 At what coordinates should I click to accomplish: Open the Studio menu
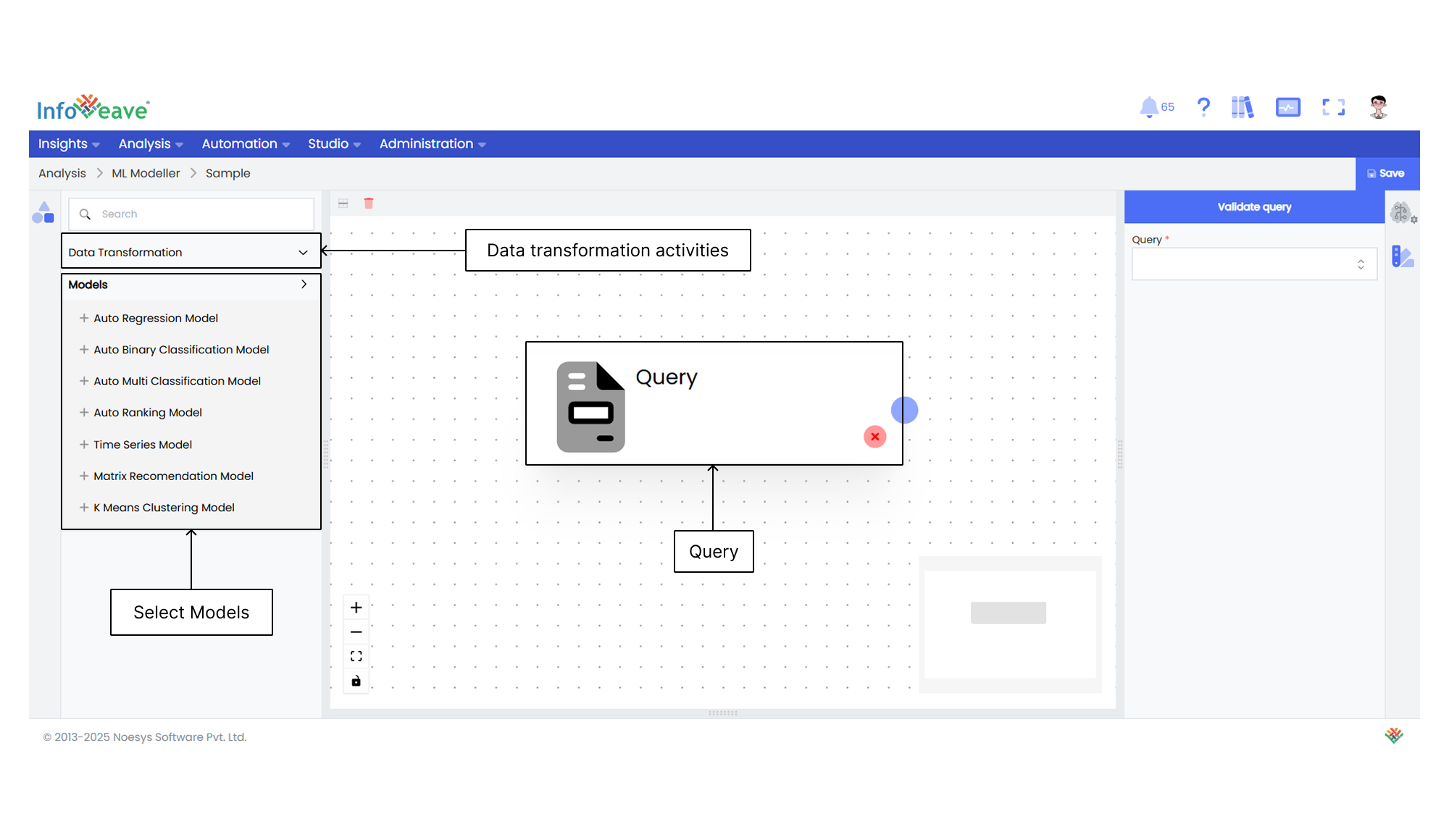pos(334,144)
